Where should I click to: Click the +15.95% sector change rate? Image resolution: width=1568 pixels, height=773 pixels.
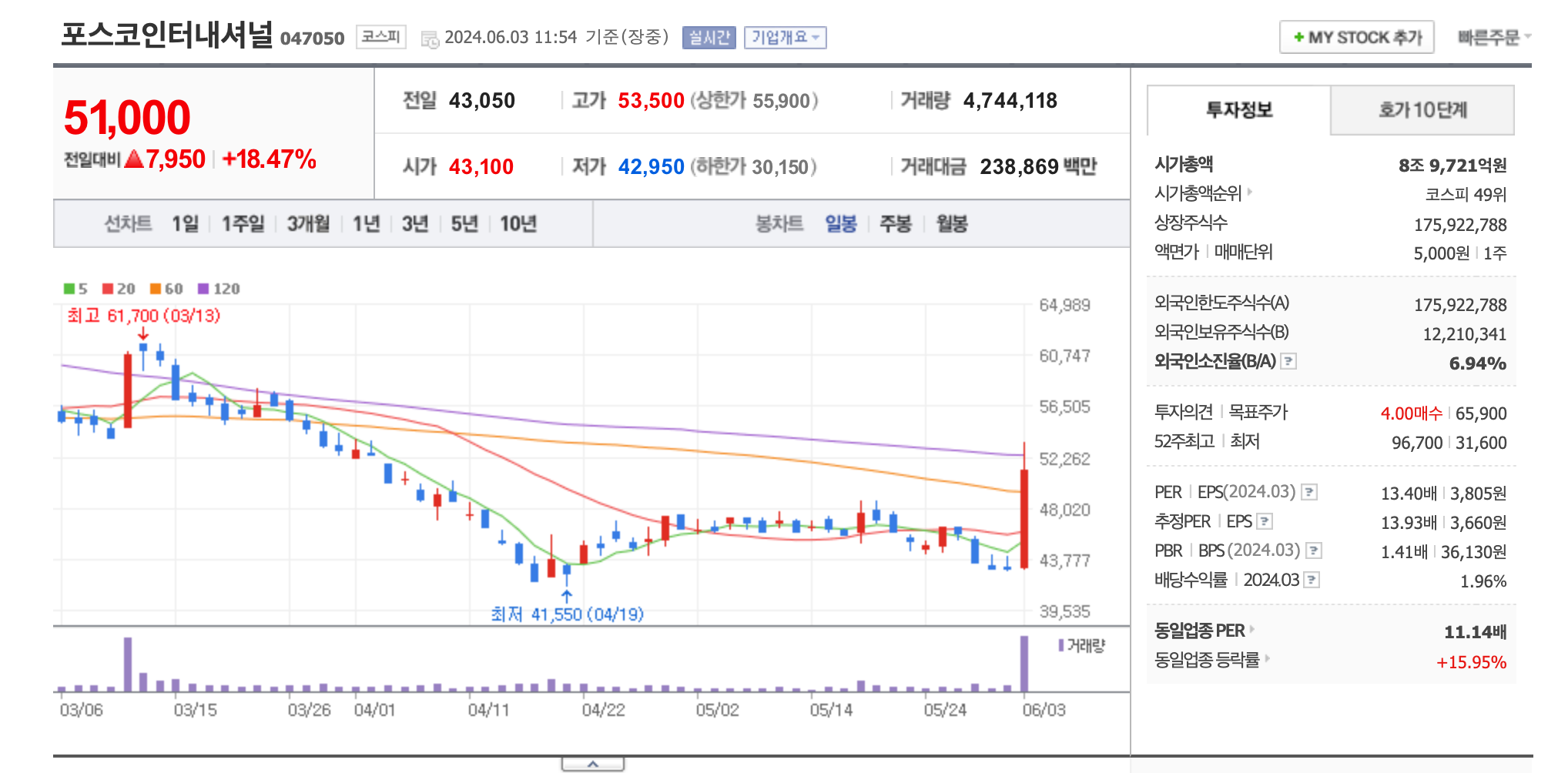point(1471,662)
